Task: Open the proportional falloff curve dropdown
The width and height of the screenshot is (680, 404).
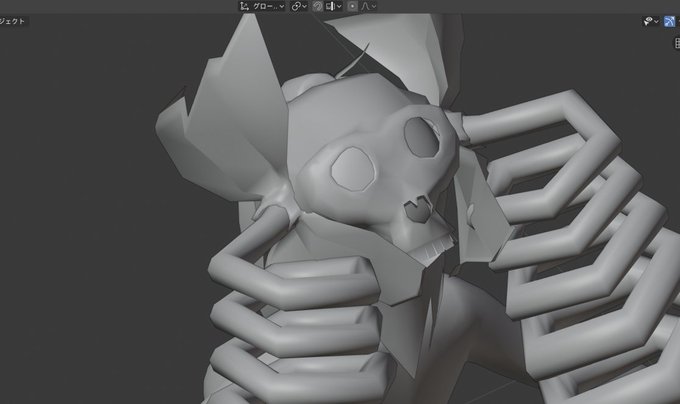Action: tap(369, 6)
